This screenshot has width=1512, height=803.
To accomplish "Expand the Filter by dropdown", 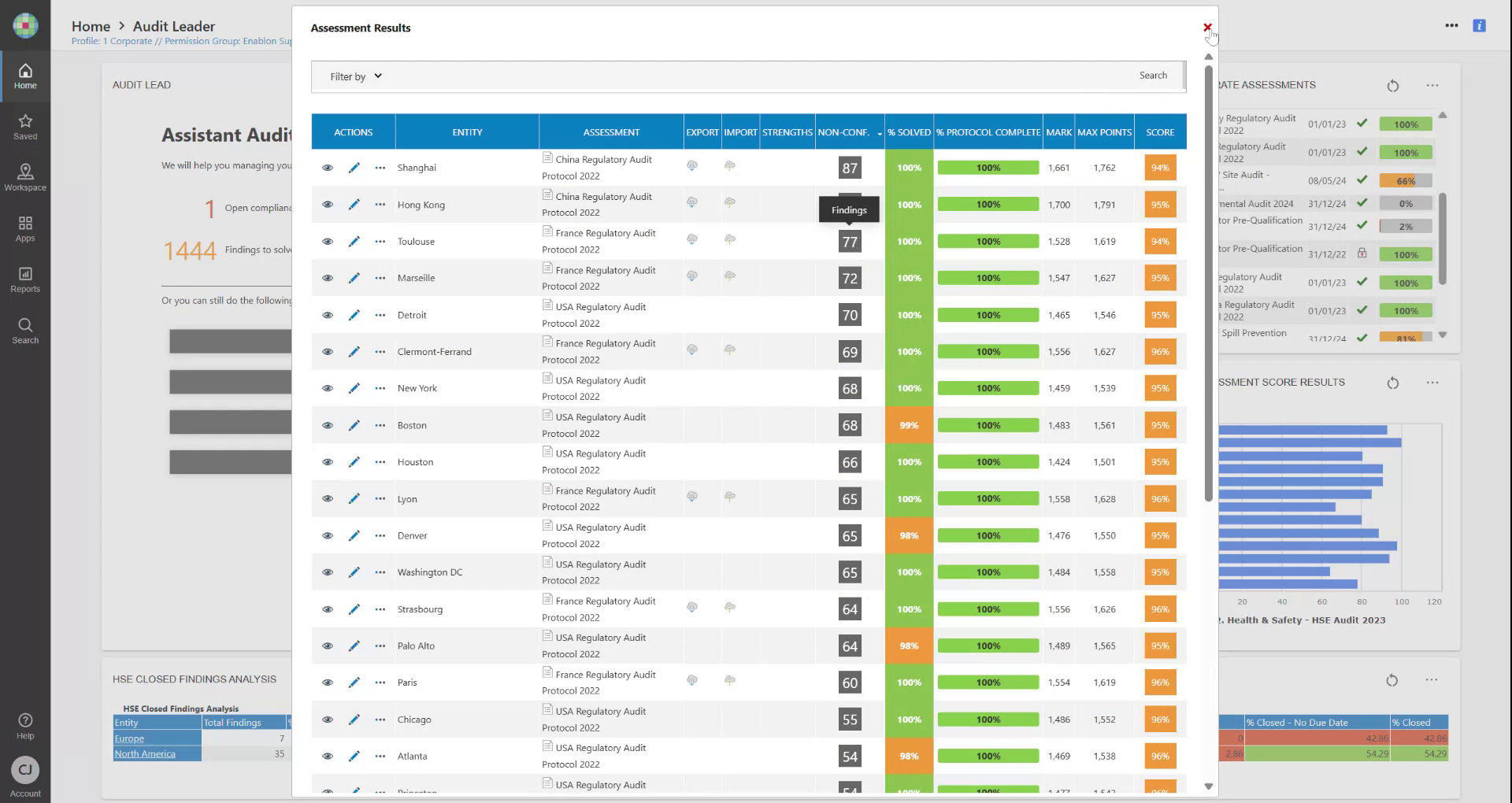I will pyautogui.click(x=356, y=76).
